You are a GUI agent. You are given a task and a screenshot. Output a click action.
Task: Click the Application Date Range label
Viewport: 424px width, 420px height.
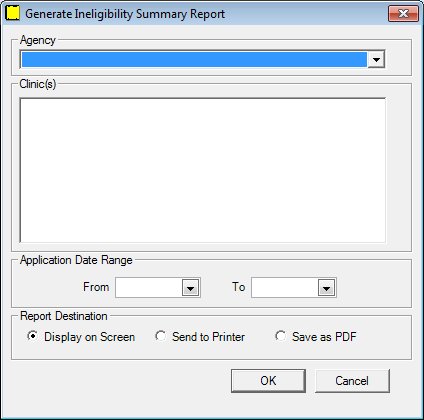pyautogui.click(x=76, y=260)
